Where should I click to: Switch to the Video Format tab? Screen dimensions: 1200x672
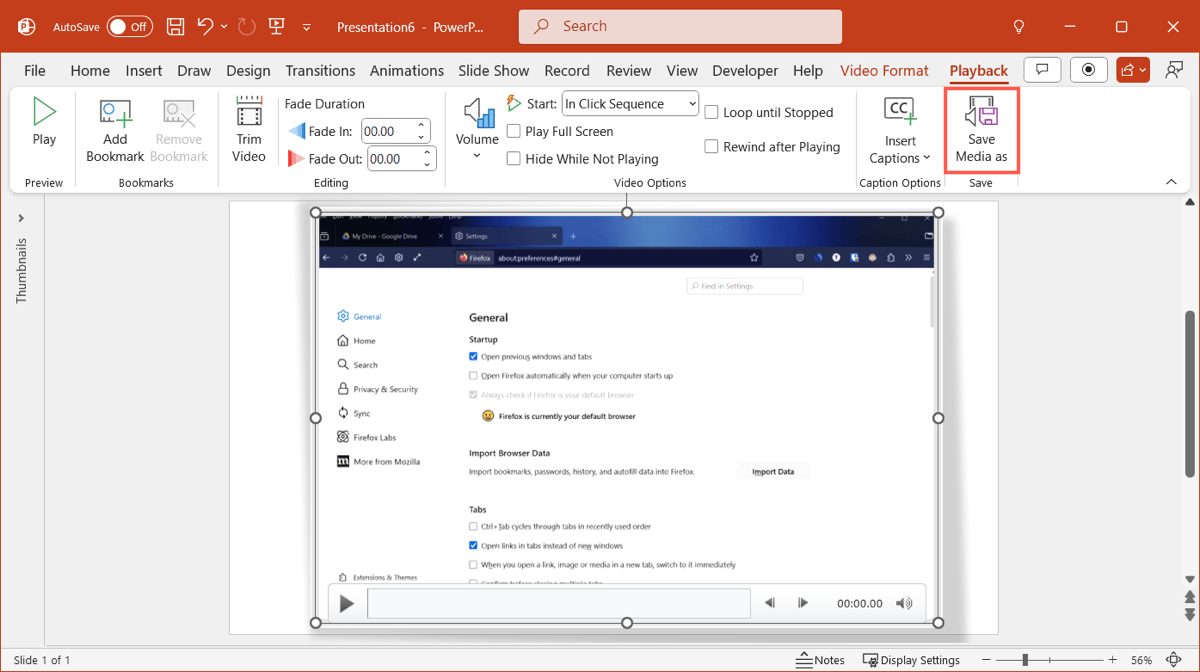tap(885, 70)
